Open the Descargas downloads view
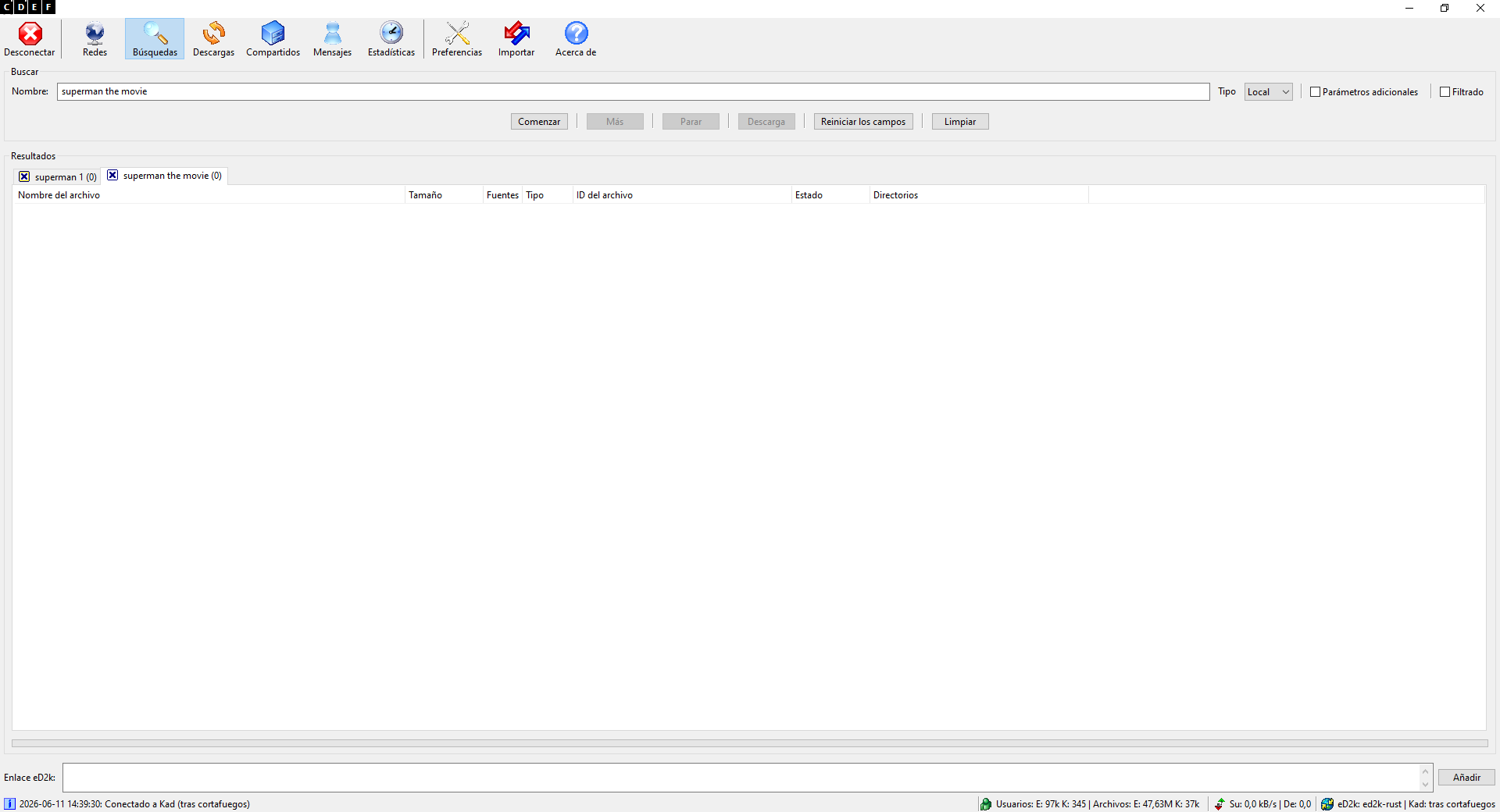Viewport: 1500px width, 812px height. [213, 39]
